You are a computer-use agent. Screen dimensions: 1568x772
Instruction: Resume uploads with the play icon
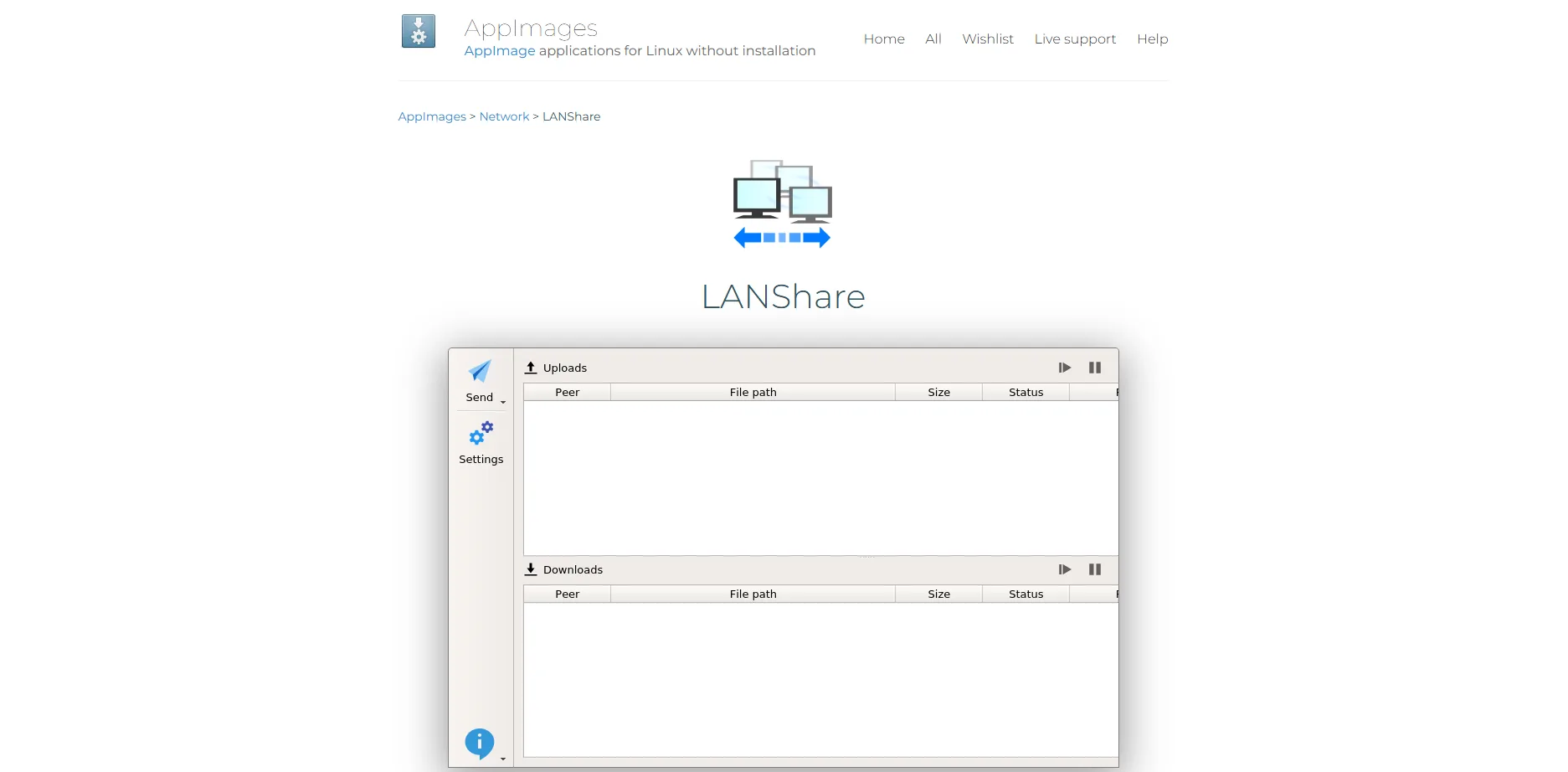point(1064,368)
